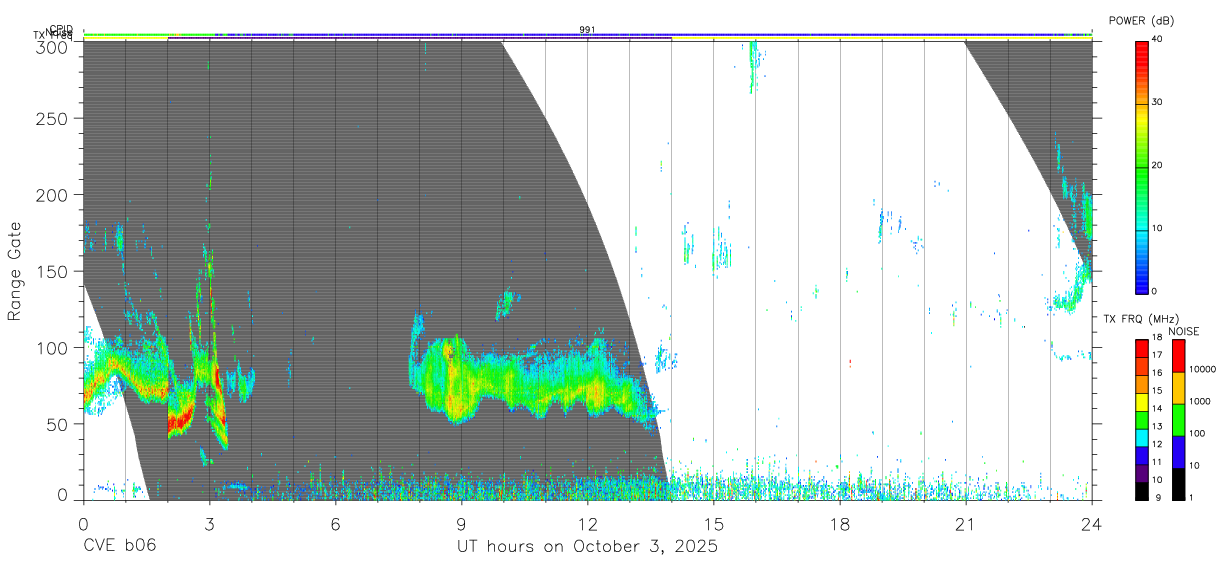The height and width of the screenshot is (567, 1228).
Task: Click the 20 dB tick on power colorbar
Action: [x=1156, y=165]
